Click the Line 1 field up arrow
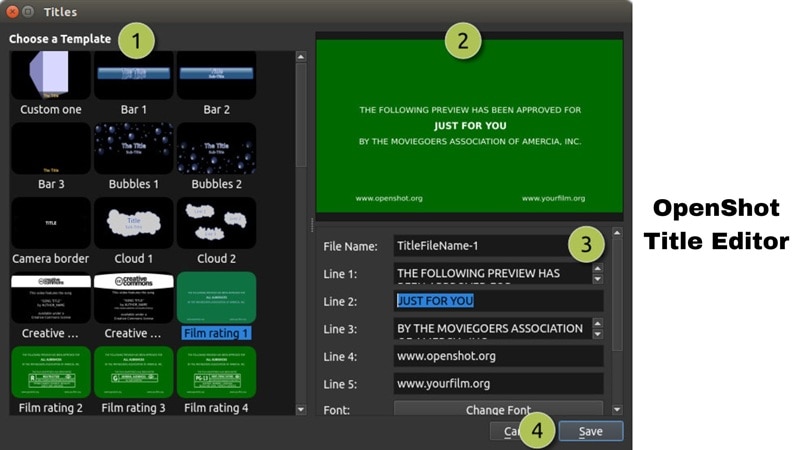This screenshot has height=450, width=800. coord(597,268)
